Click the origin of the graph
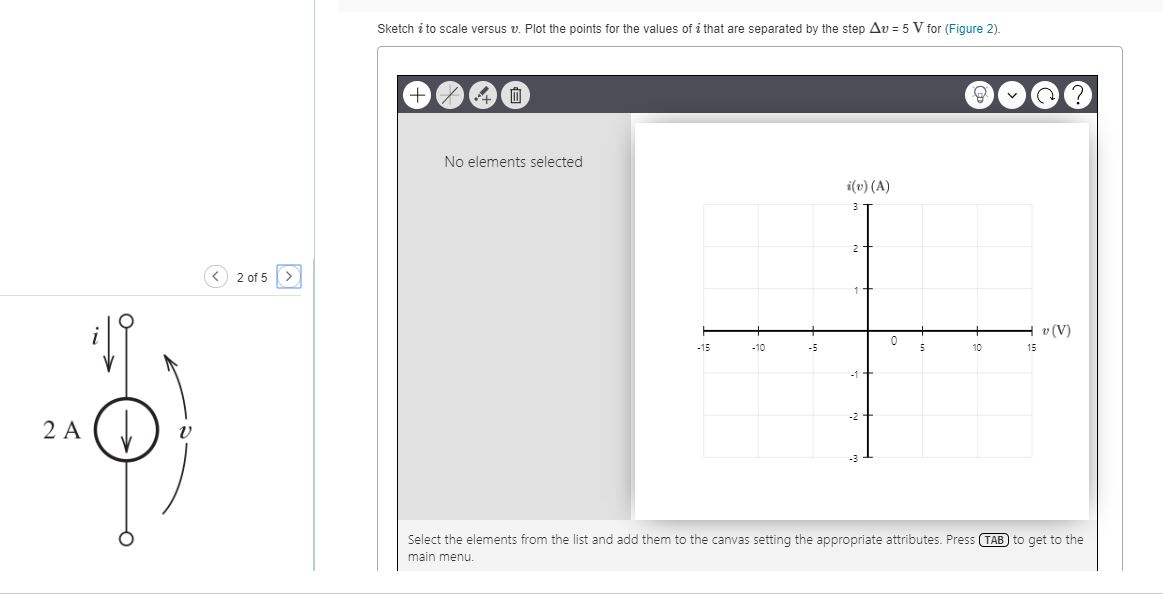The image size is (1163, 597). [869, 333]
